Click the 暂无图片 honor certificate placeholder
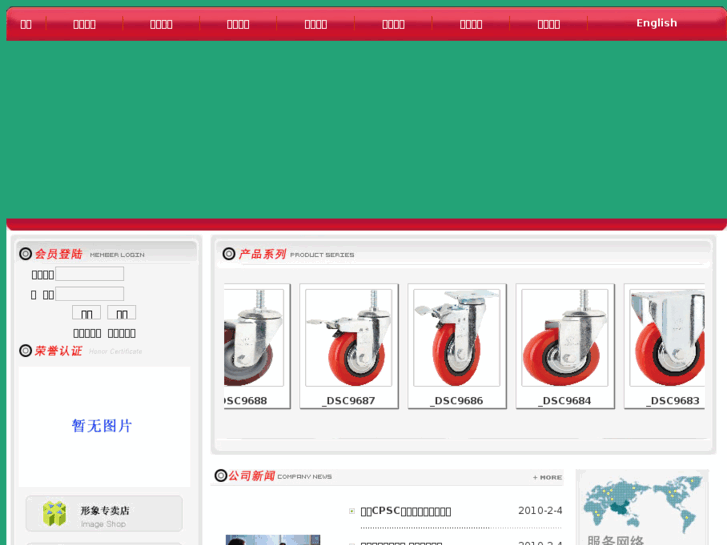727x545 pixels. pyautogui.click(x=104, y=426)
